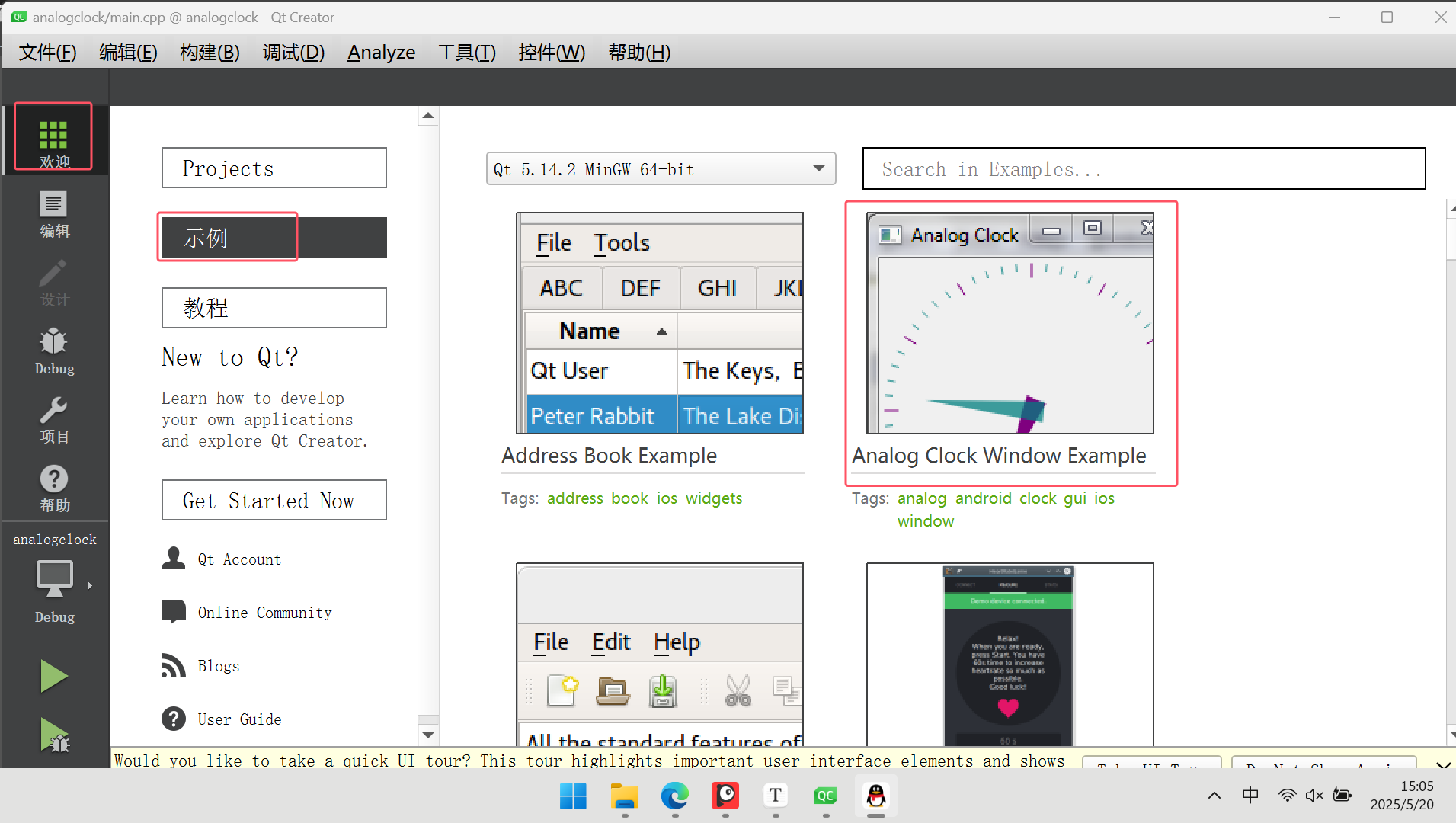The height and width of the screenshot is (823, 1456).
Task: Open Analog Clock Window Example thumbnail
Action: click(x=1010, y=323)
